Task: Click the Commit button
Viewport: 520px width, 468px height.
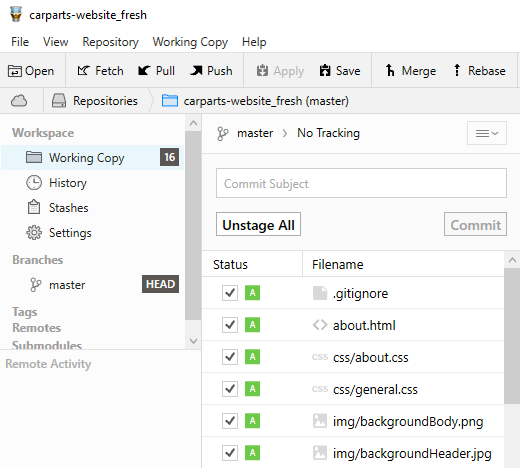Action: (x=475, y=224)
